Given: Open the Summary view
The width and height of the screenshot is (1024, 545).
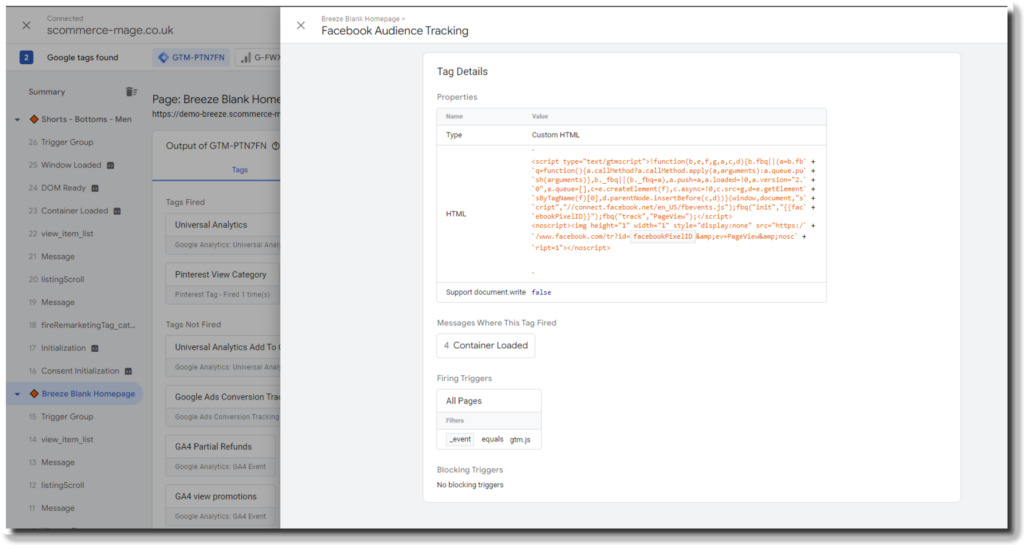Looking at the screenshot, I should click(46, 92).
